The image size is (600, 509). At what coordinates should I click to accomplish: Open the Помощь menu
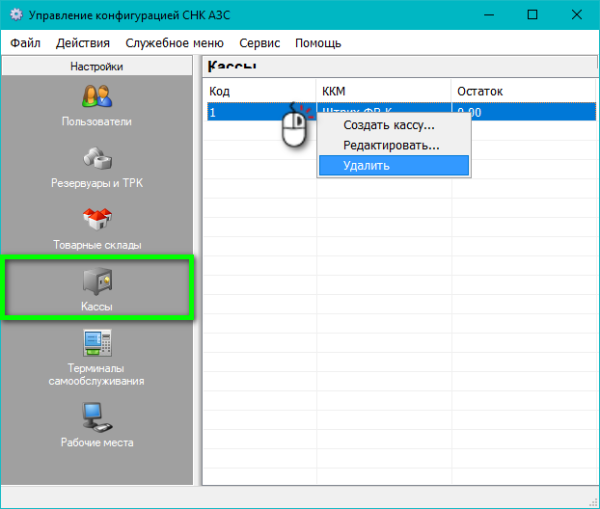[318, 43]
